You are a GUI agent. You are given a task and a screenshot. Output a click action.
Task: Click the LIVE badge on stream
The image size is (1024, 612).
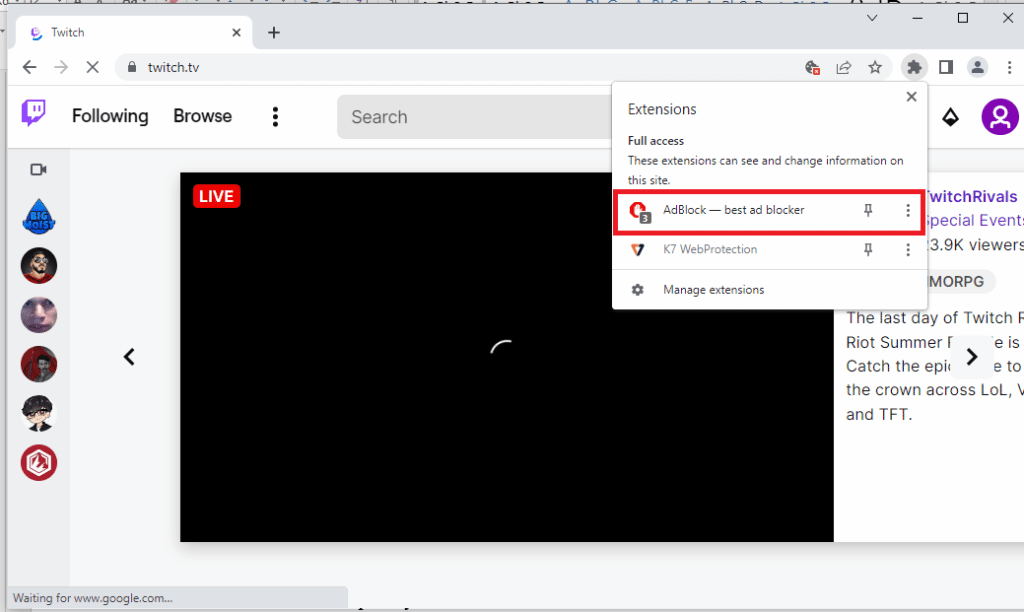point(217,196)
